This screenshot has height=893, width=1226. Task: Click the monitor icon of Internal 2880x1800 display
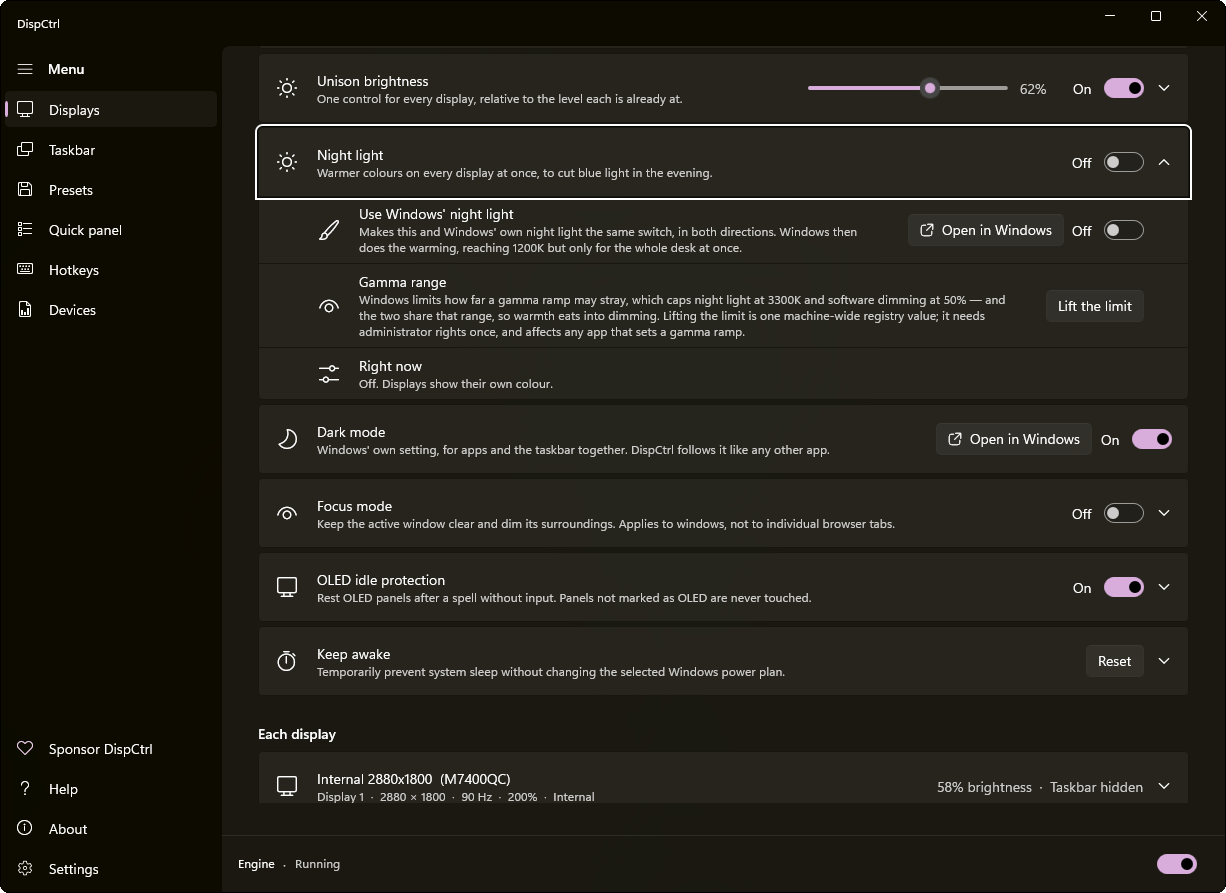point(287,787)
